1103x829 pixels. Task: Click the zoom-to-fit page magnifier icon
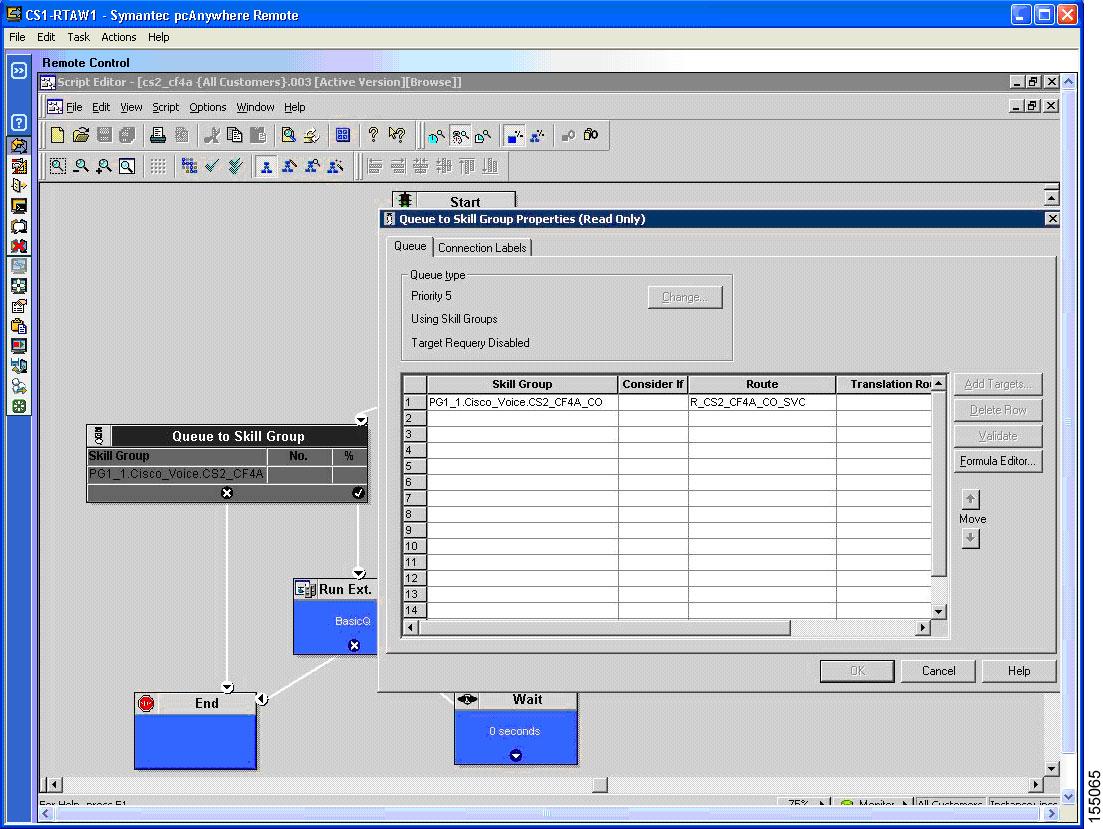point(127,166)
